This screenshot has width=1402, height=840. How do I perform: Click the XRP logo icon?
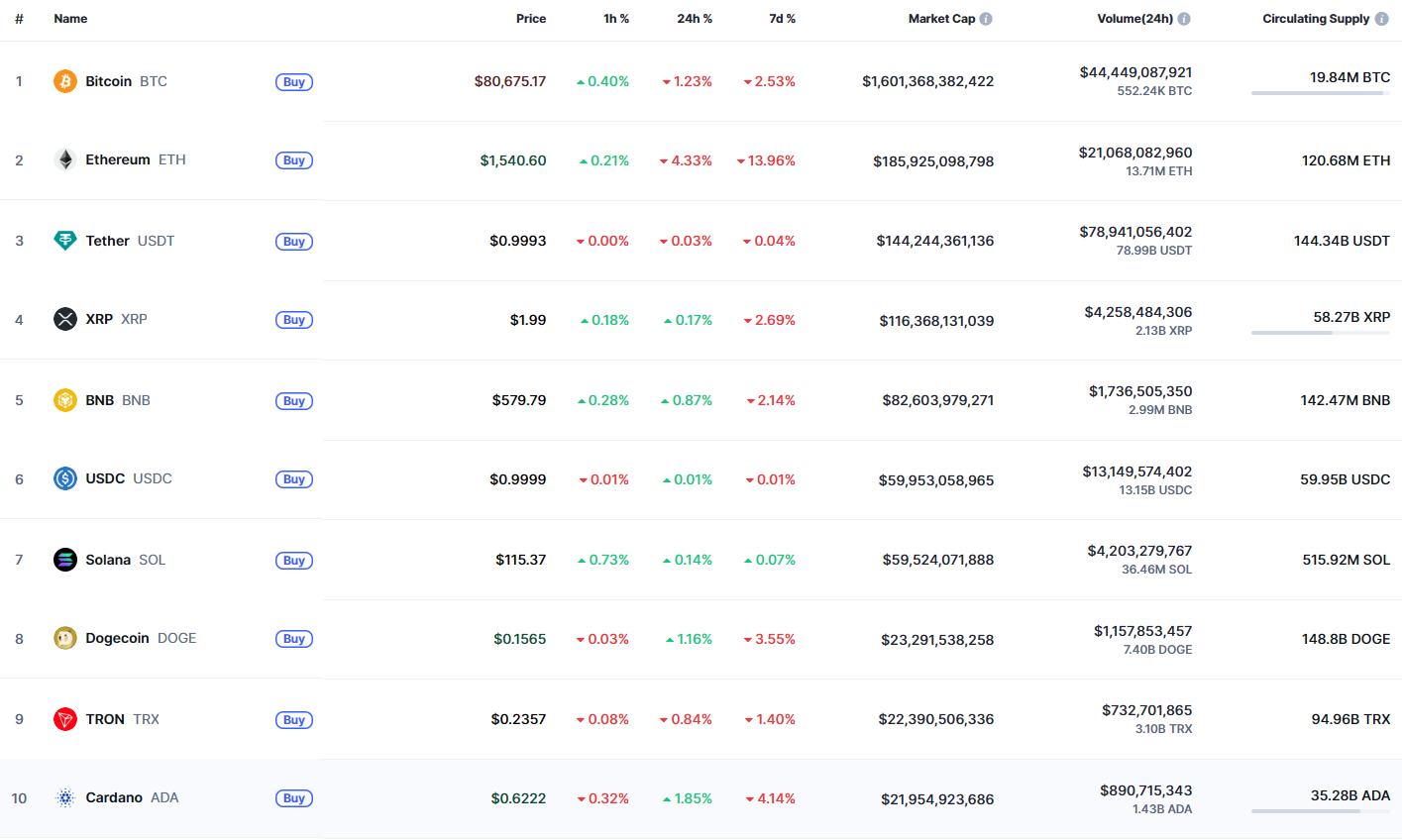point(65,319)
